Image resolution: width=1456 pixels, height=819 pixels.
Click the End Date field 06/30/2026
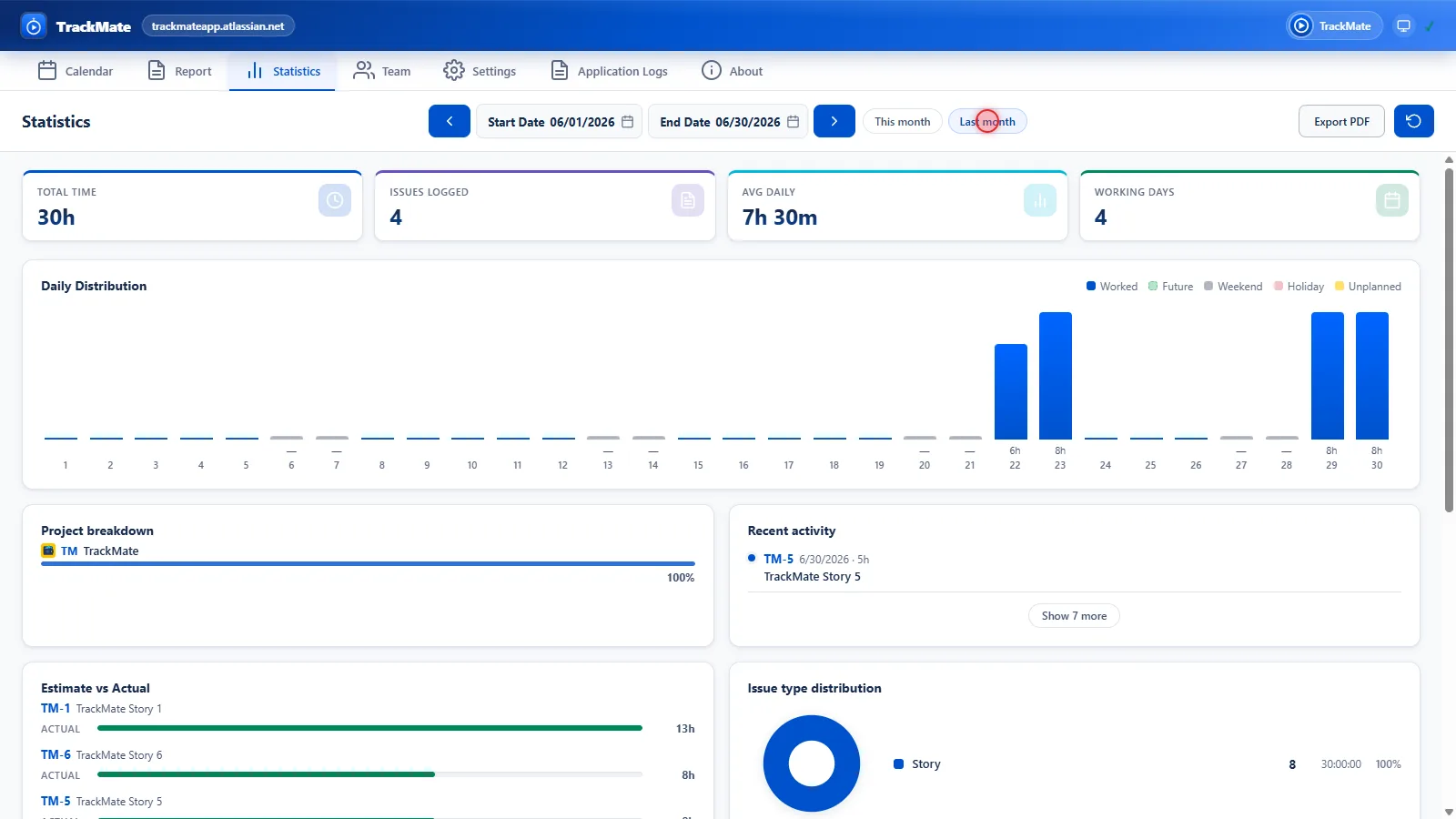[x=728, y=121]
